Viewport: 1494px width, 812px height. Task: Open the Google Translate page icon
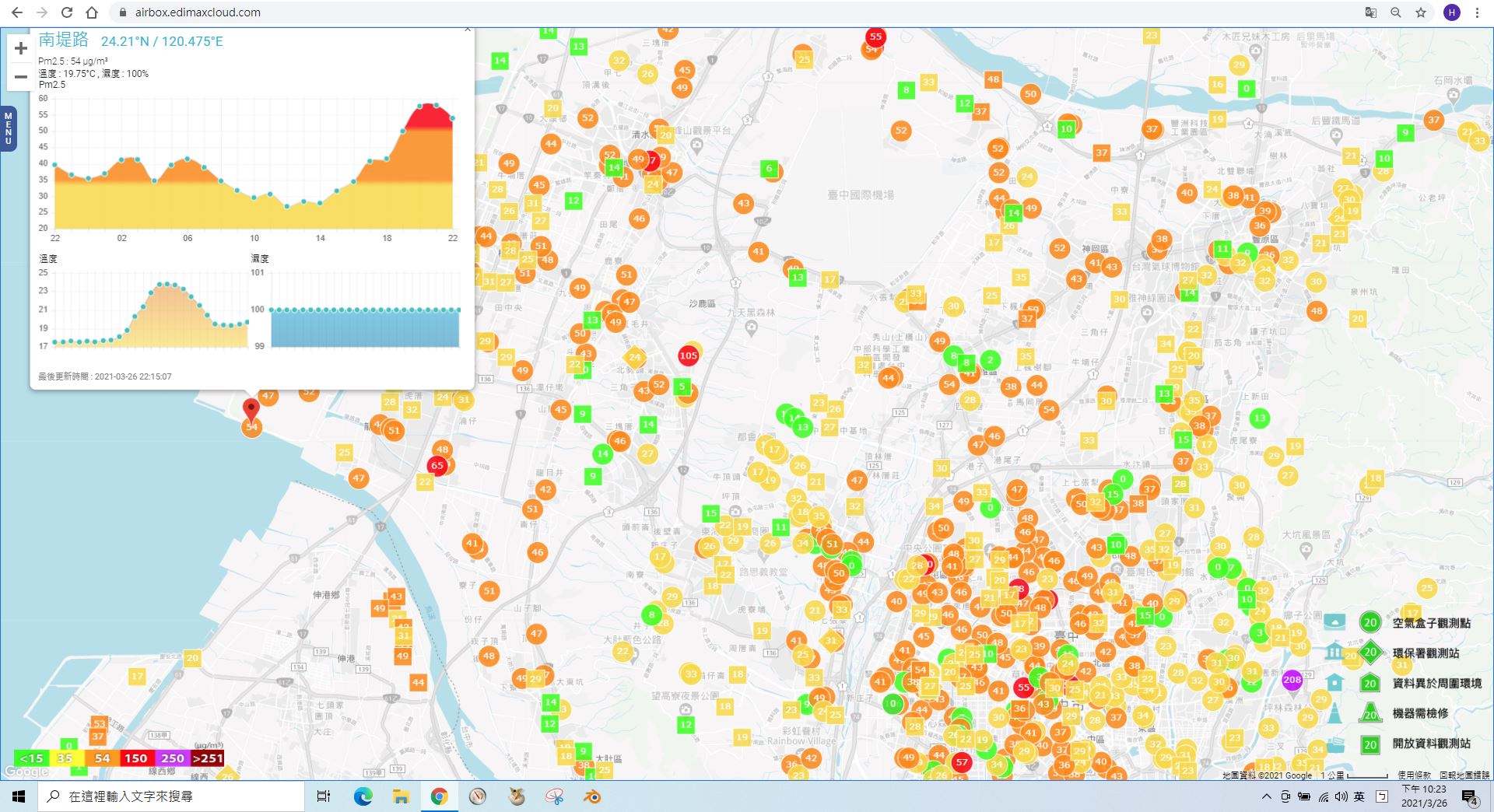pos(1371,12)
